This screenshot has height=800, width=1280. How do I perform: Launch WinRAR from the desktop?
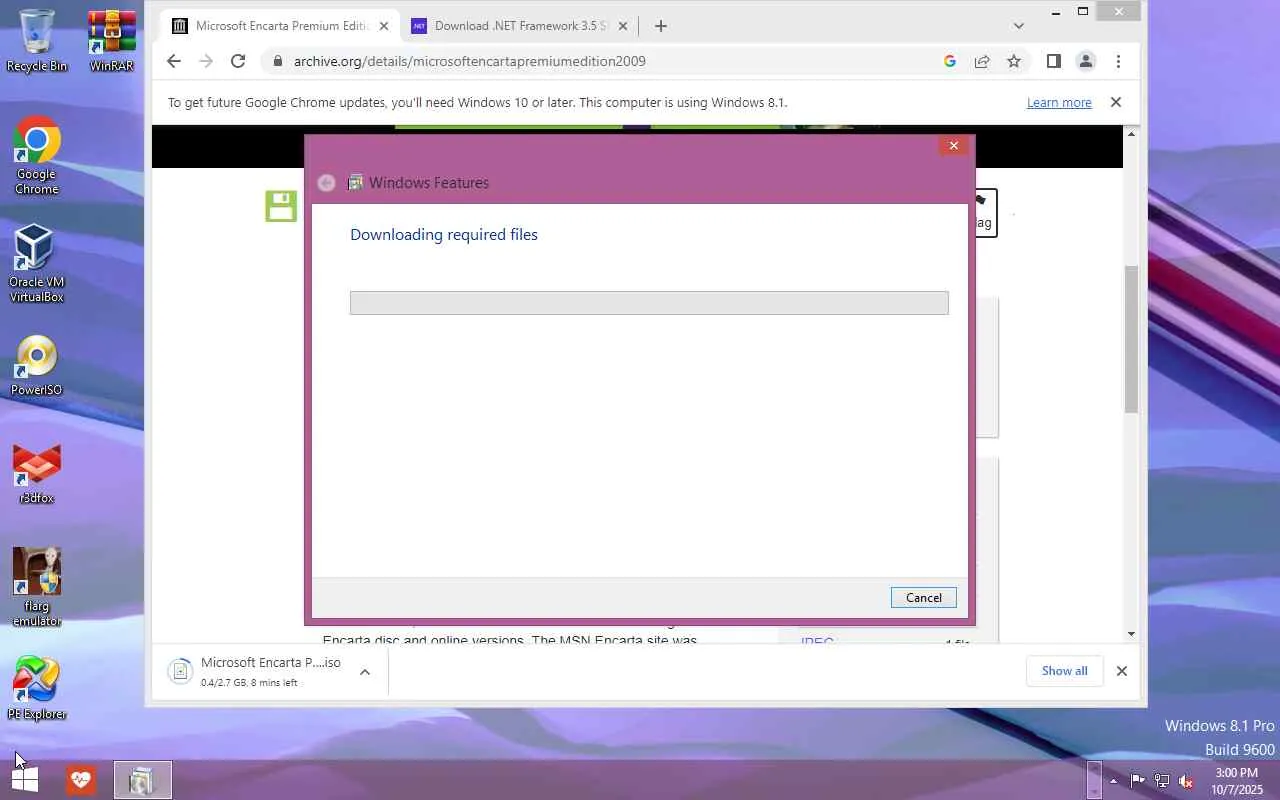[x=111, y=40]
